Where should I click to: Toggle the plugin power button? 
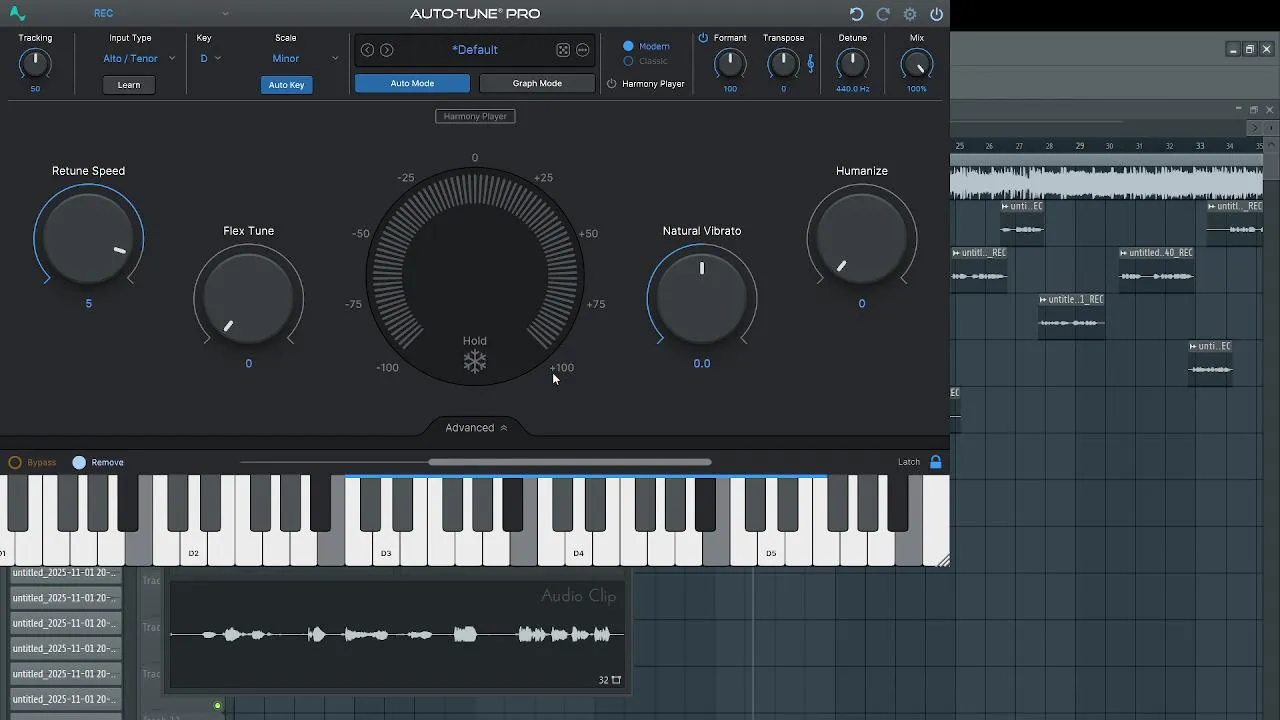pyautogui.click(x=936, y=14)
